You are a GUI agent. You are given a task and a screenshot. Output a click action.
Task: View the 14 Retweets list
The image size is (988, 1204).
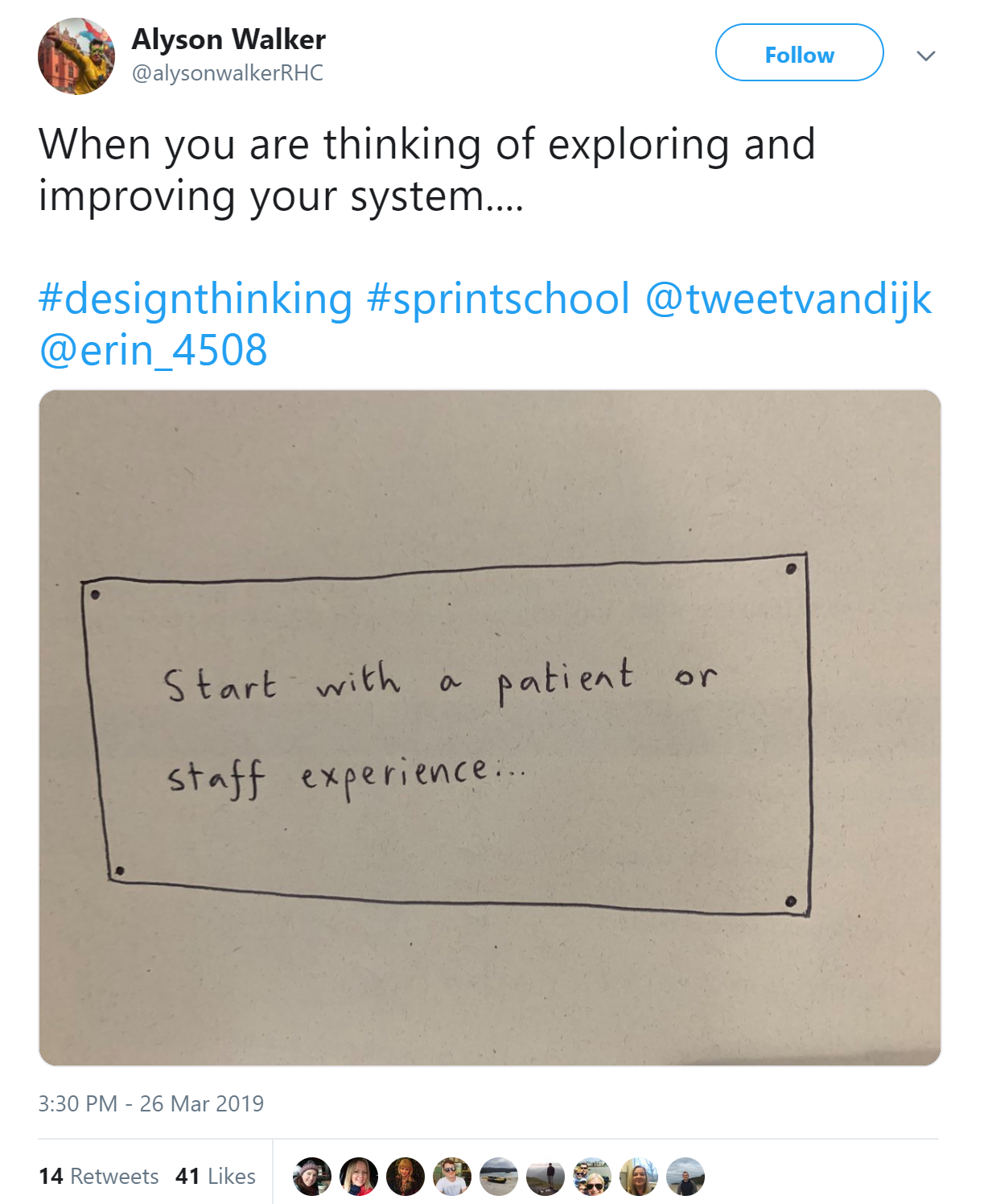coord(98,1177)
